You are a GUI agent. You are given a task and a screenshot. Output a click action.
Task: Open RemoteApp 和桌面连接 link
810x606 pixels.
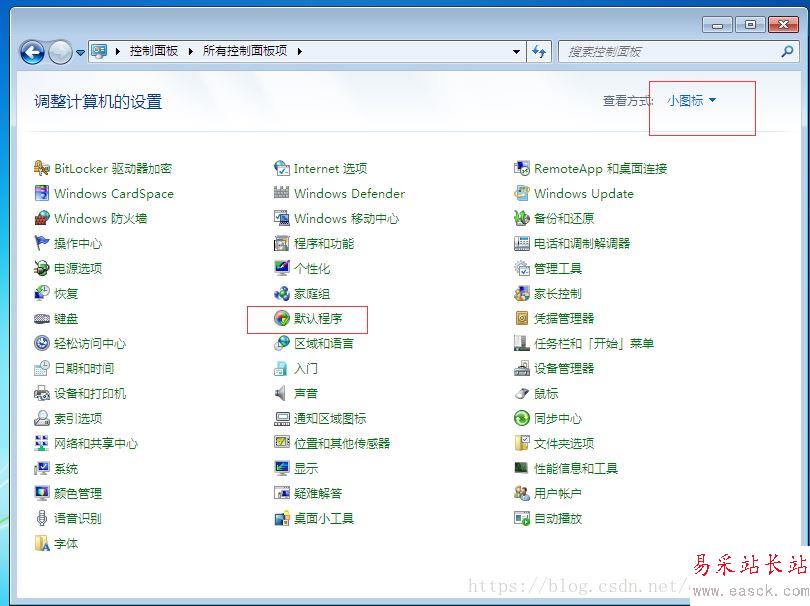601,168
